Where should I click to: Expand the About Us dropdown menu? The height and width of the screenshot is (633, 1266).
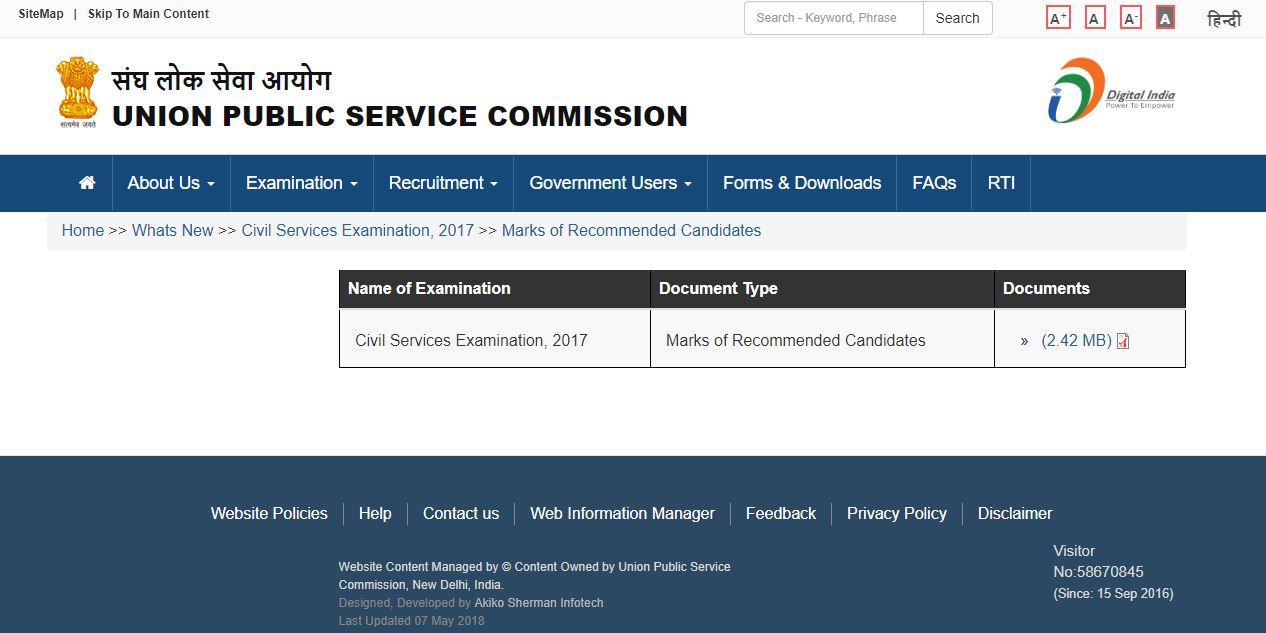pyautogui.click(x=171, y=183)
